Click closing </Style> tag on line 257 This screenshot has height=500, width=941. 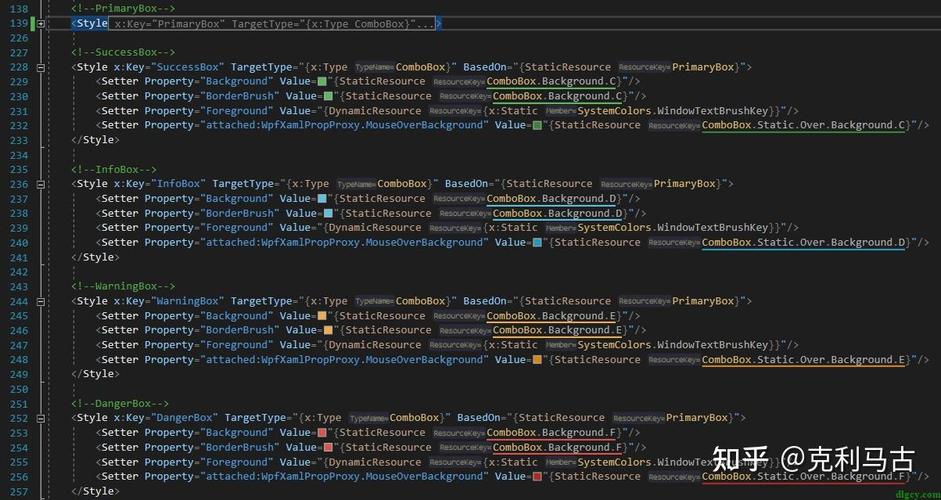pos(95,491)
